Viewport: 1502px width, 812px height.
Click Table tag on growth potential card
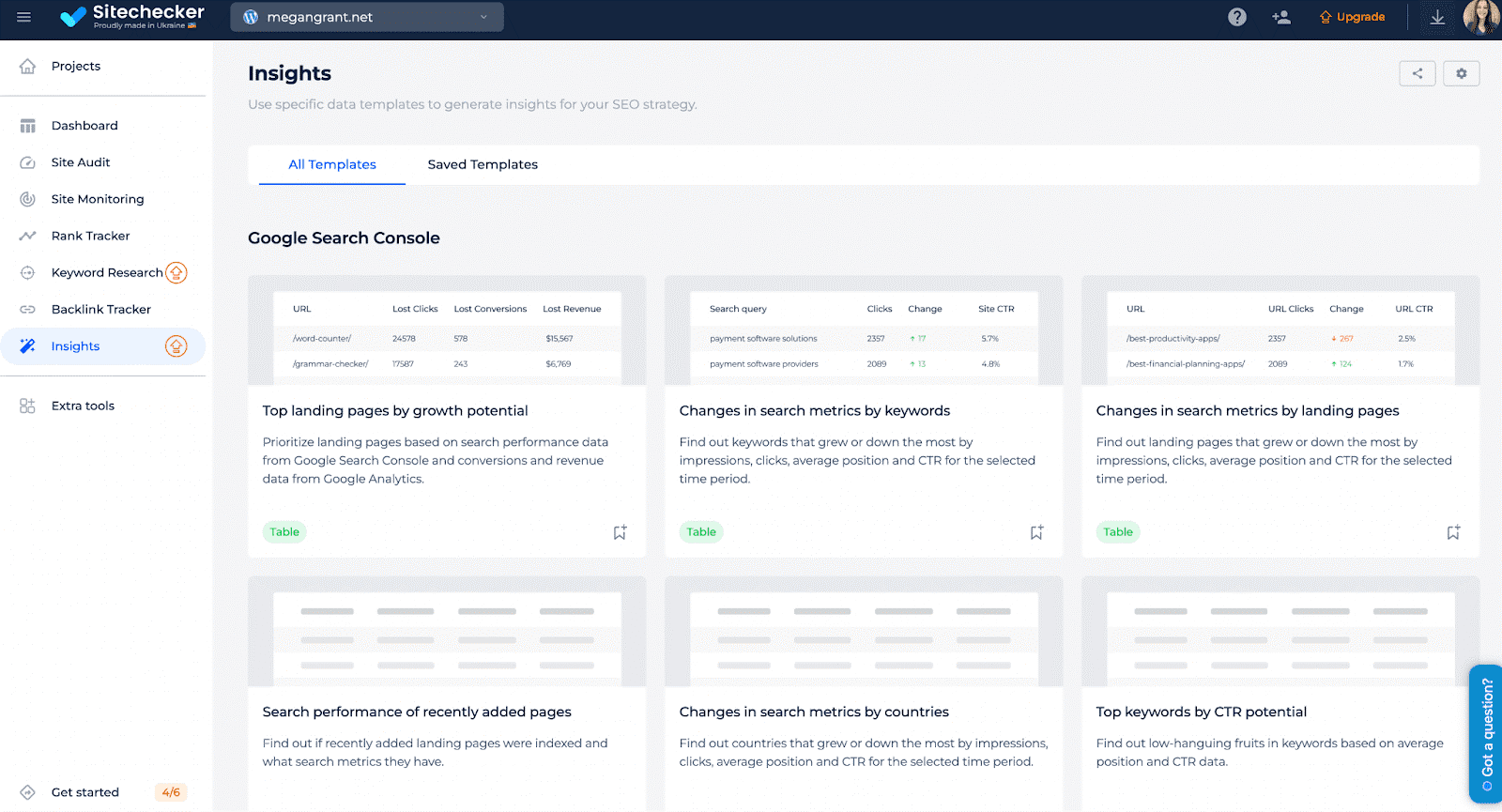(x=284, y=532)
